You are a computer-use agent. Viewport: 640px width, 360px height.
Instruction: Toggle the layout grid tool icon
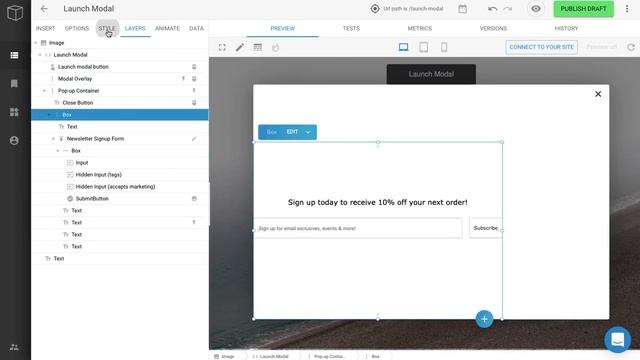[x=258, y=47]
